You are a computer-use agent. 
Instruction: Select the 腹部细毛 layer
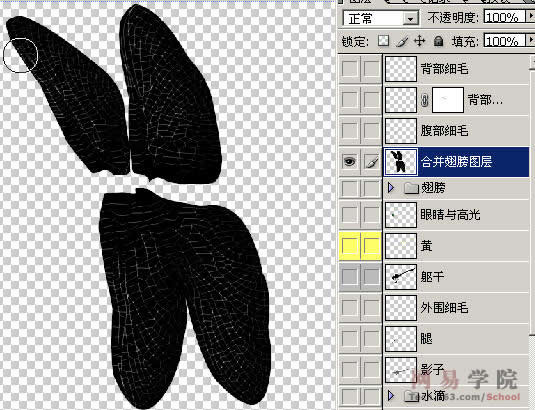(x=456, y=131)
